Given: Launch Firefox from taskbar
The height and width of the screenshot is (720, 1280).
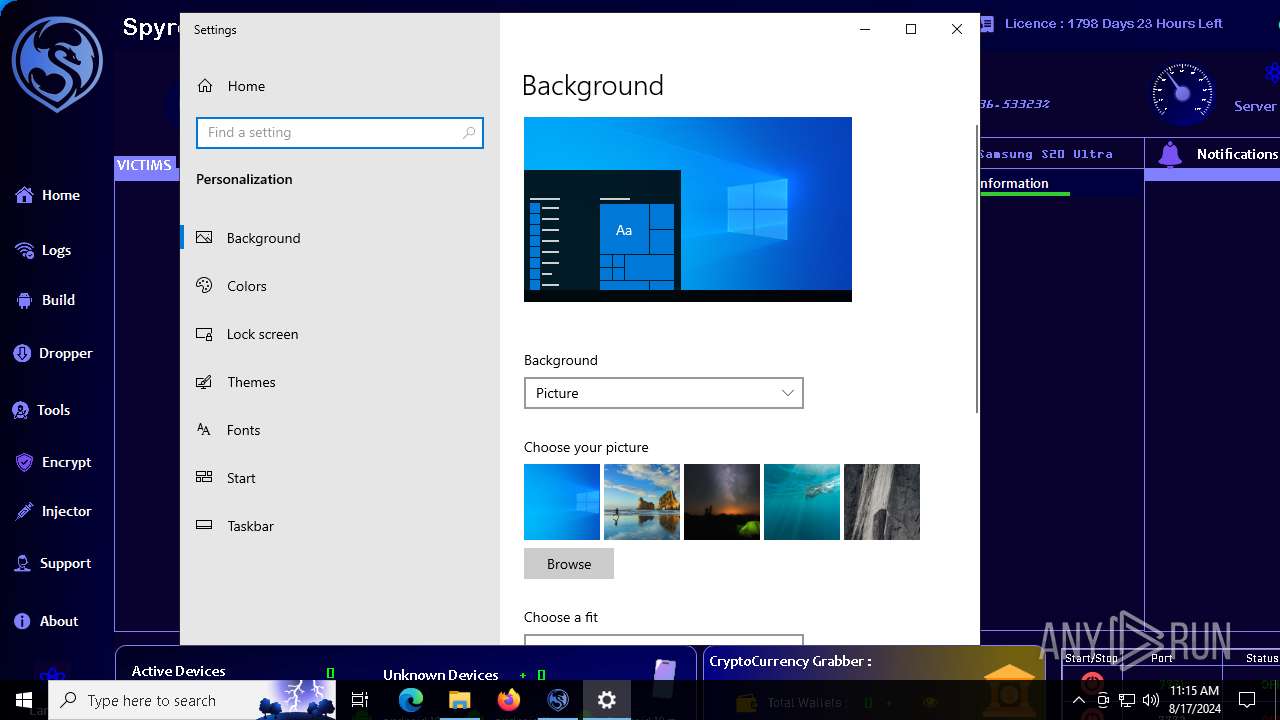Looking at the screenshot, I should tap(509, 700).
